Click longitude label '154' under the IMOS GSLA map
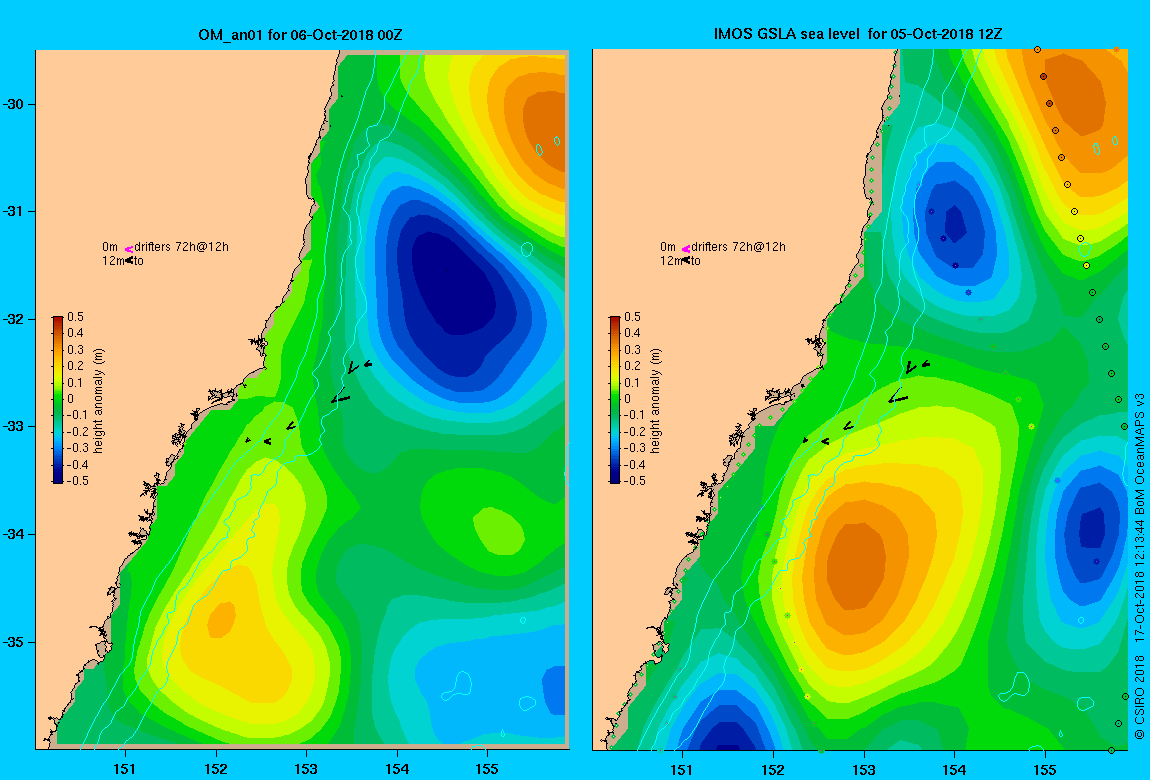 tap(954, 769)
